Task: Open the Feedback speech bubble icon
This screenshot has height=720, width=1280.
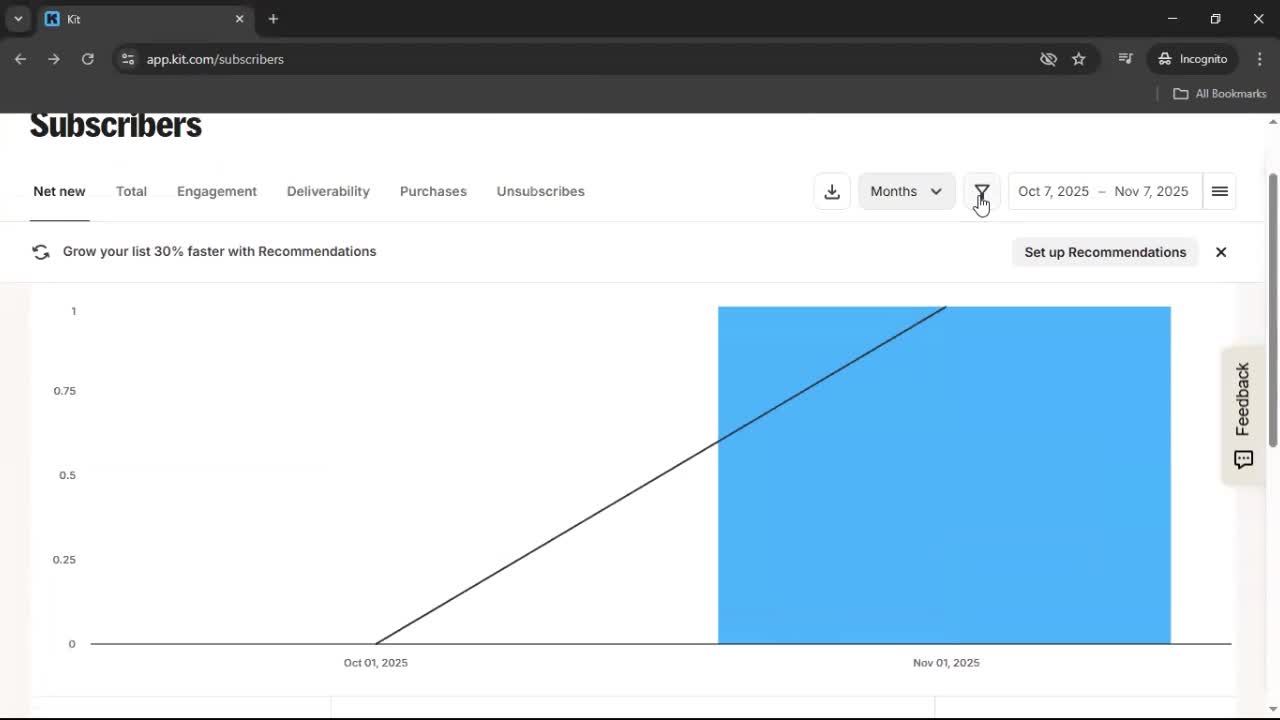Action: pyautogui.click(x=1243, y=459)
